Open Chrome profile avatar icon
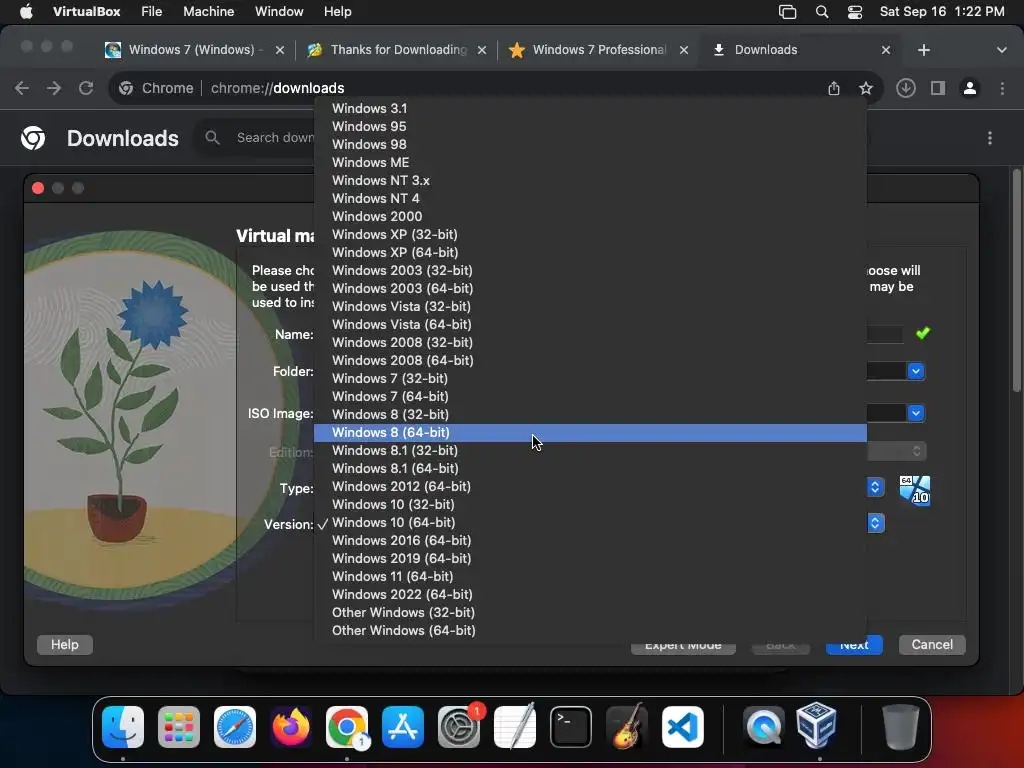 970,88
